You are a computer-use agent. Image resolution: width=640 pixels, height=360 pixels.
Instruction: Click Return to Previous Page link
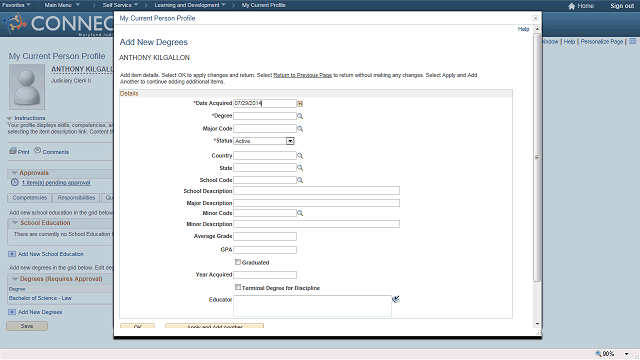click(302, 75)
